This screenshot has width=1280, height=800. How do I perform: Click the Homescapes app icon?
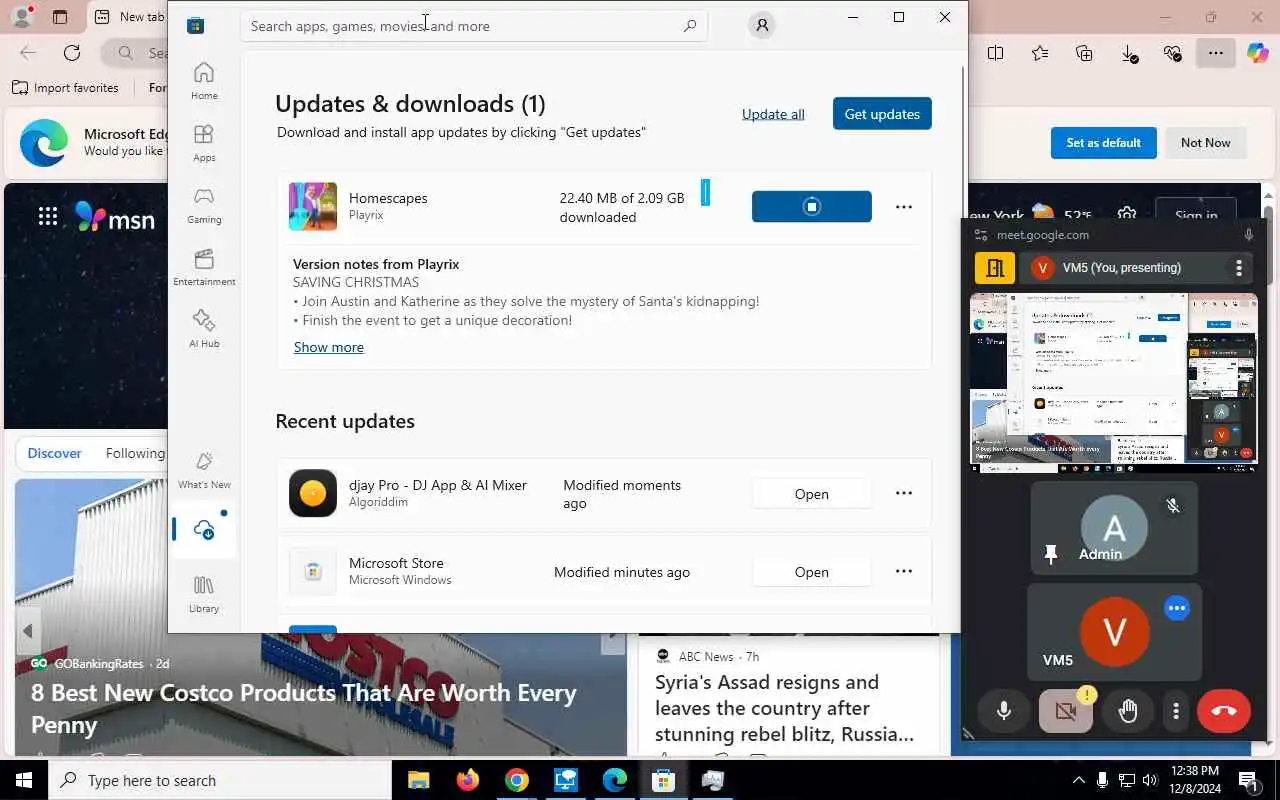[313, 207]
